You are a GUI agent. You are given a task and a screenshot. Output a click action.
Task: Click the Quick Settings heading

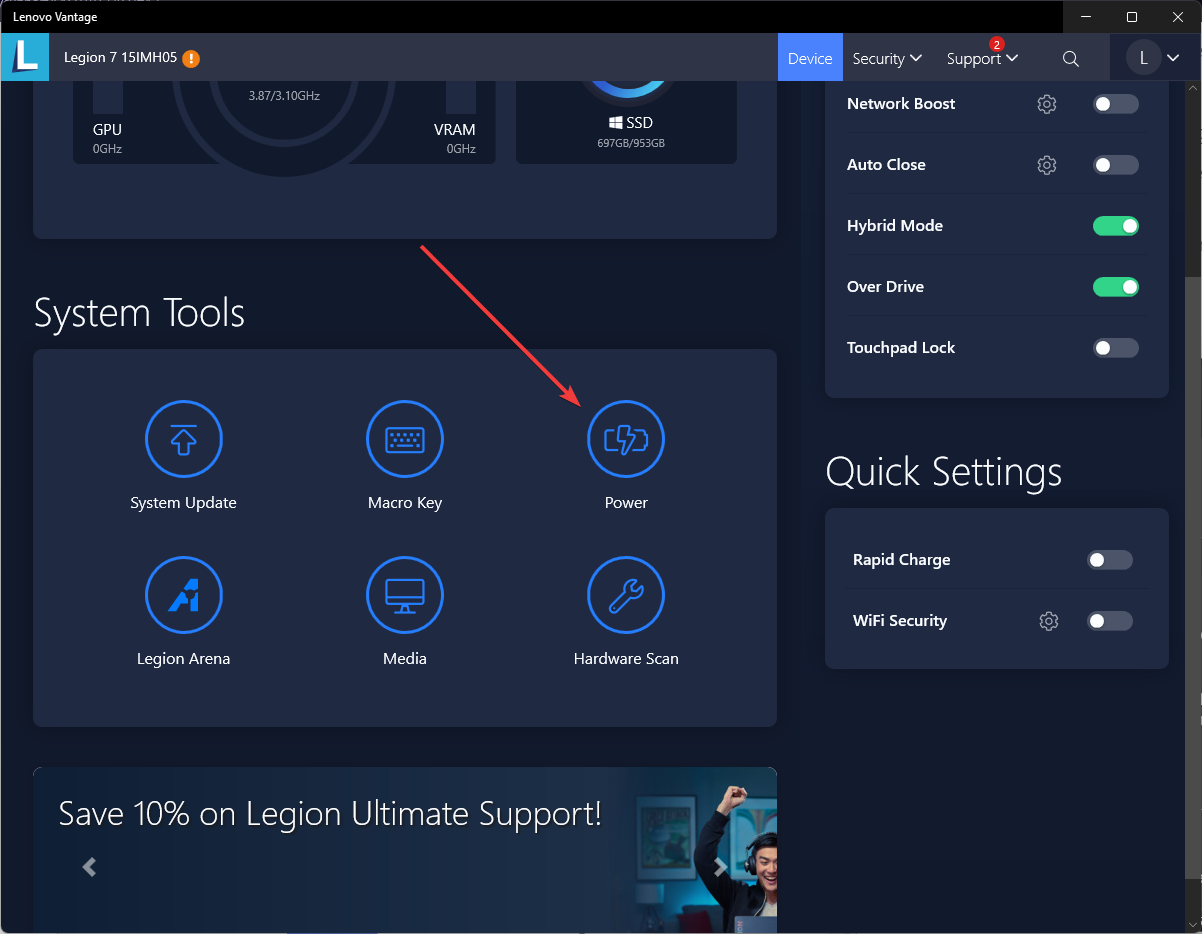[x=944, y=472]
